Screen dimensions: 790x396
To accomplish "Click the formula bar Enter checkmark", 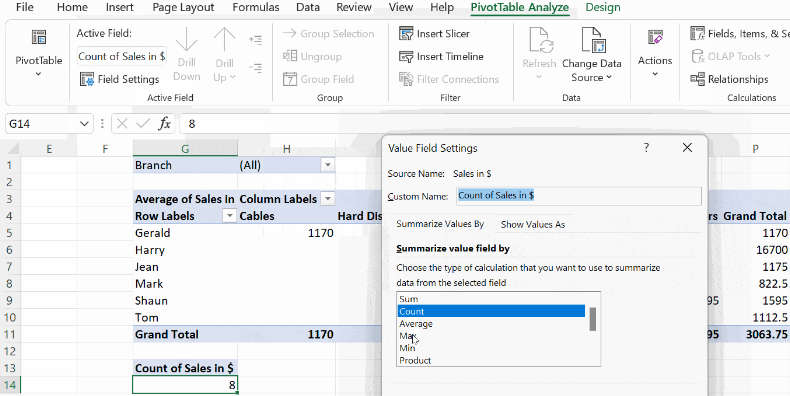I will [x=143, y=123].
